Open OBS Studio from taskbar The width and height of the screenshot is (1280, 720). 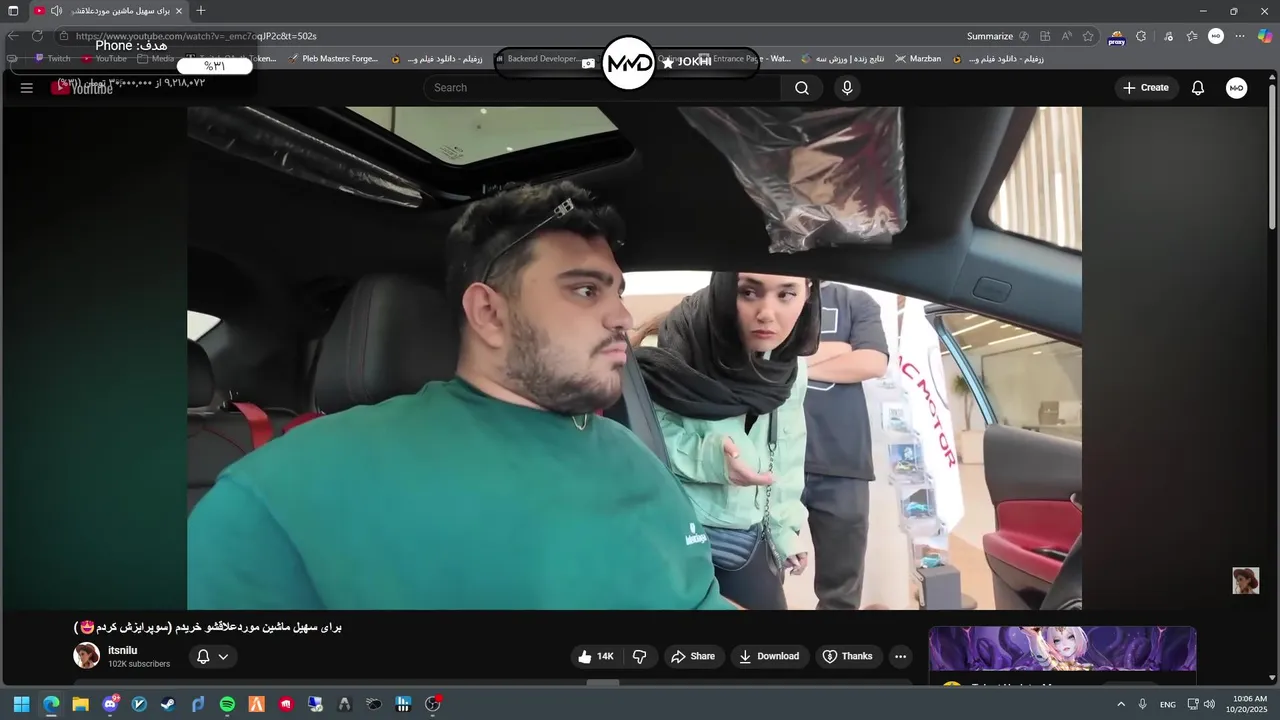point(432,704)
